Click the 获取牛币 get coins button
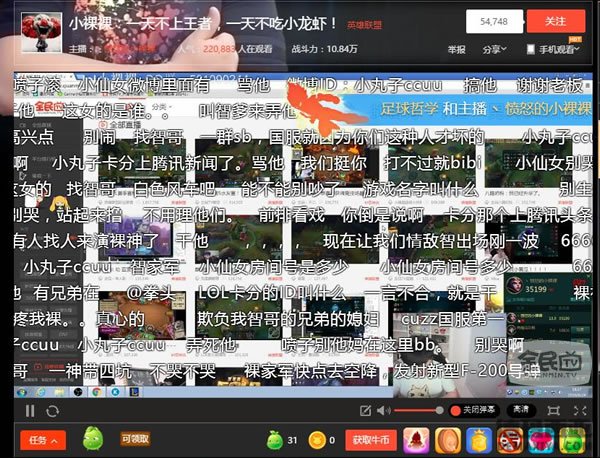600x458 pixels. click(x=371, y=440)
